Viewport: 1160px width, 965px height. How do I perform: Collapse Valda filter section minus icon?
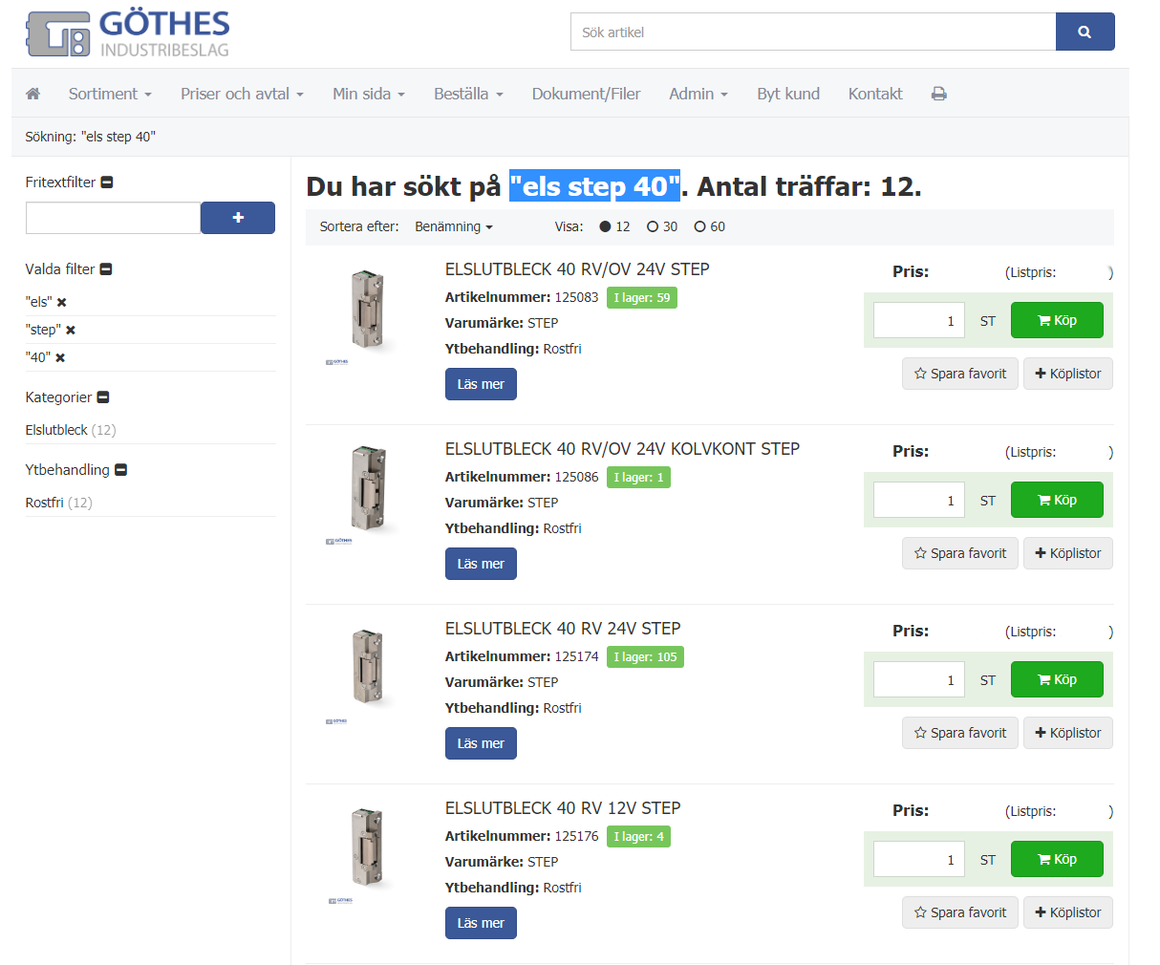[x=106, y=269]
